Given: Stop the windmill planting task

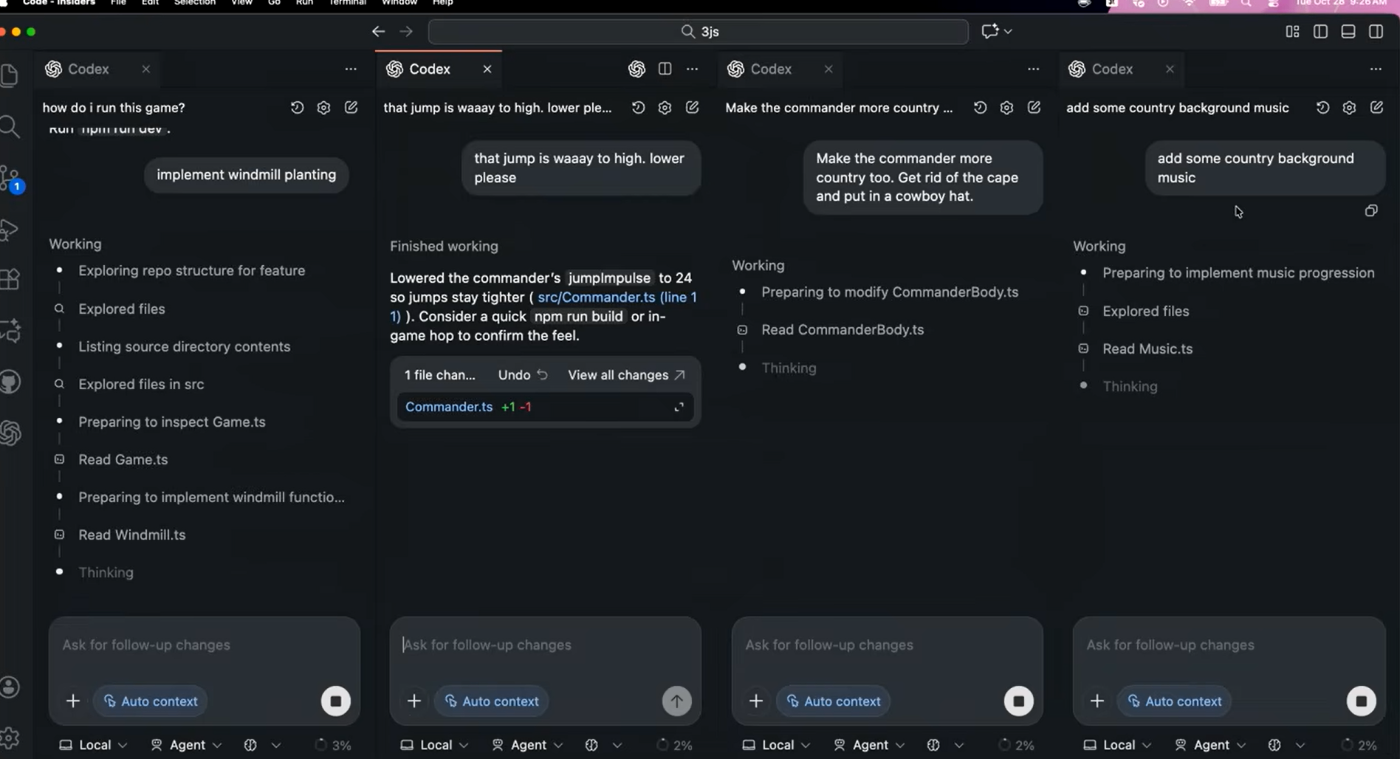Looking at the screenshot, I should point(336,701).
